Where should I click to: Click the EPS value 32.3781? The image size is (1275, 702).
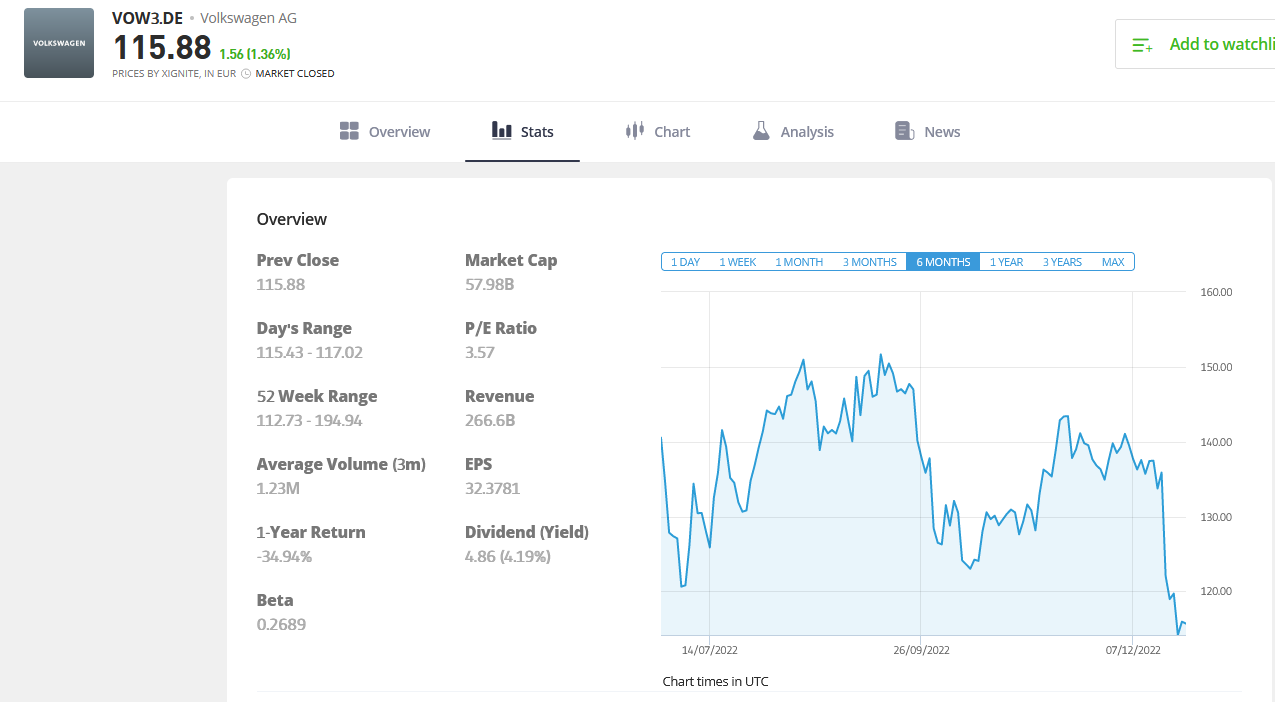click(493, 488)
